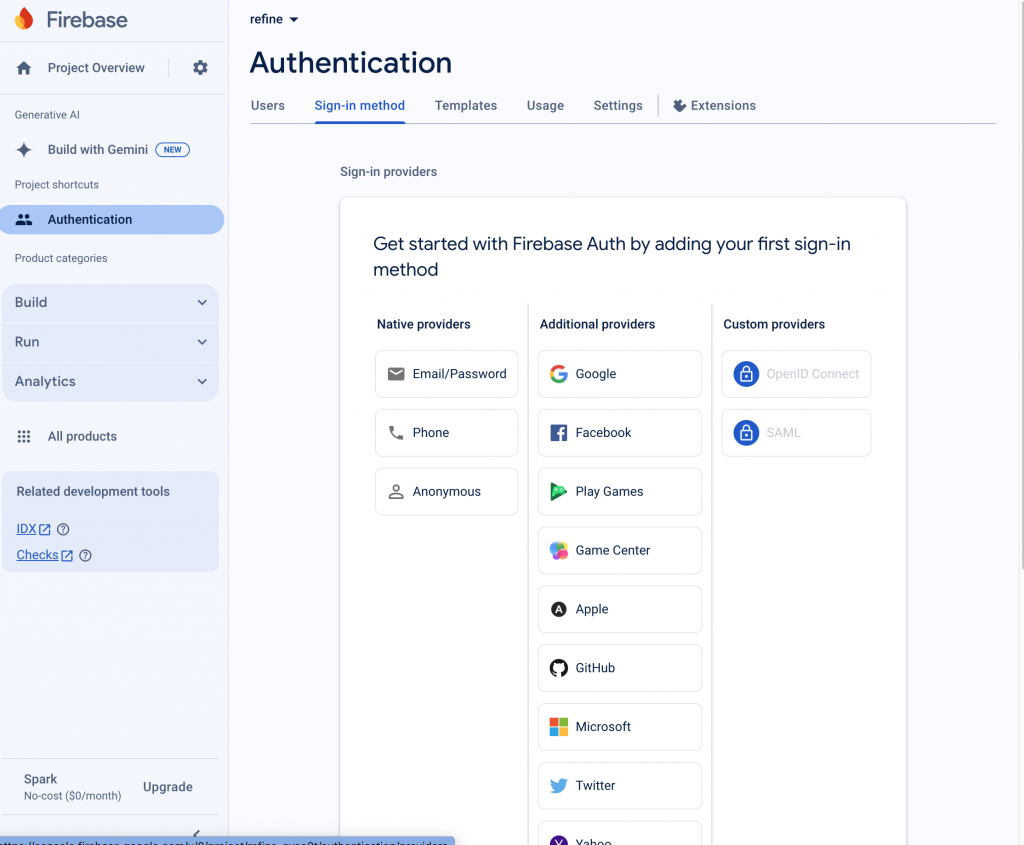Click the Phone handset icon
Screen dimensions: 1024x845
click(396, 432)
